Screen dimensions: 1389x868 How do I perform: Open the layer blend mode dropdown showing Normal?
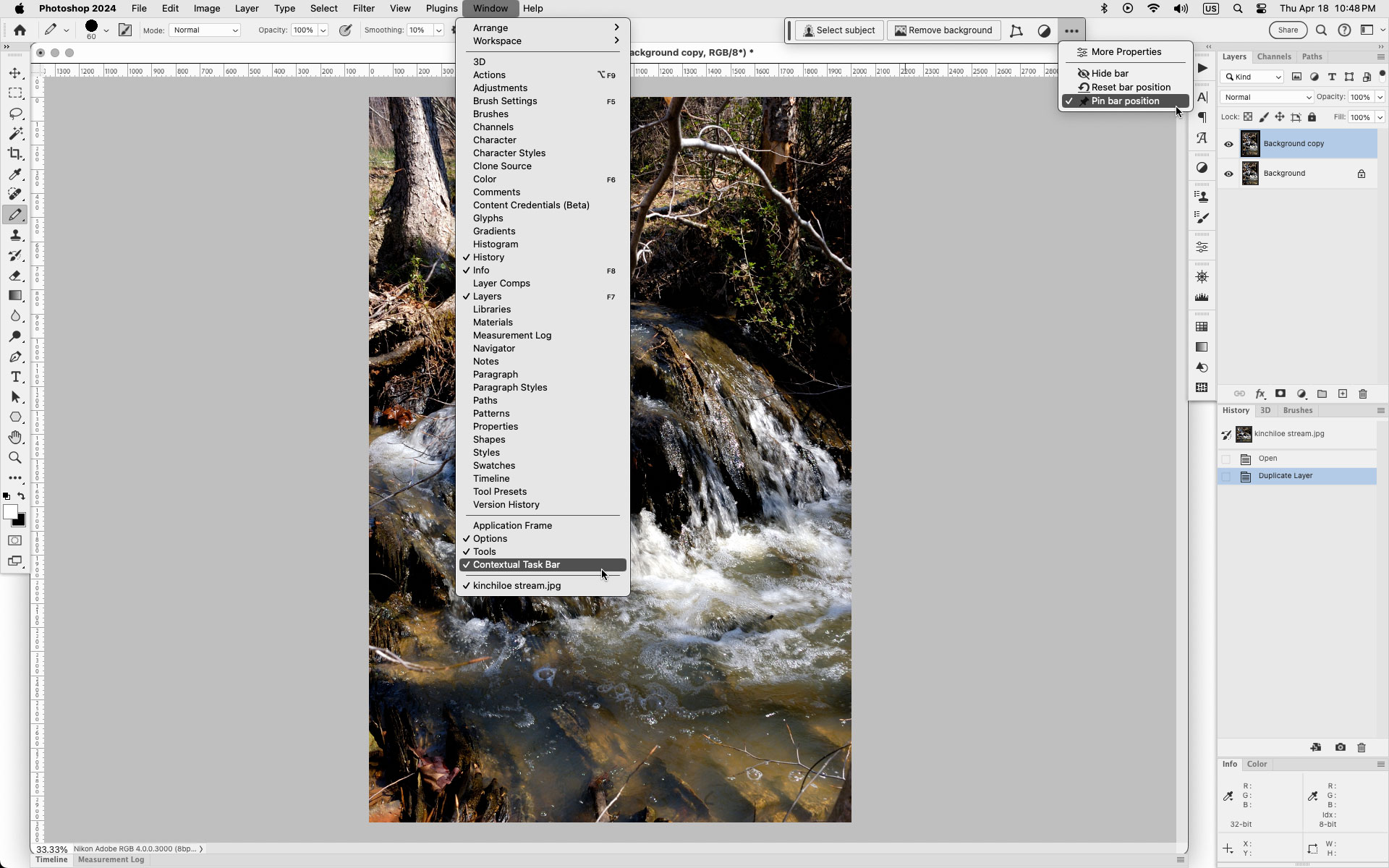pyautogui.click(x=1266, y=96)
